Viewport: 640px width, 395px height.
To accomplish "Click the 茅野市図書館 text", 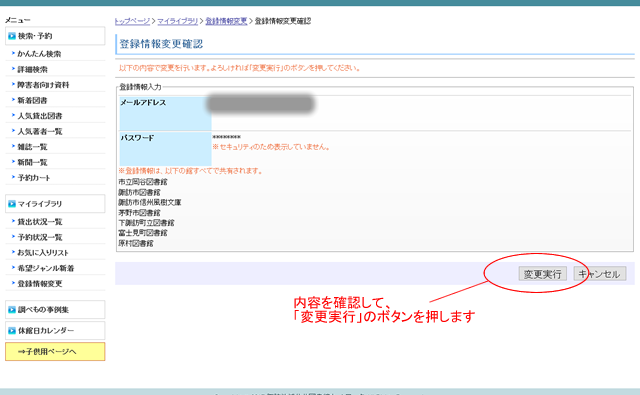I will click(139, 213).
